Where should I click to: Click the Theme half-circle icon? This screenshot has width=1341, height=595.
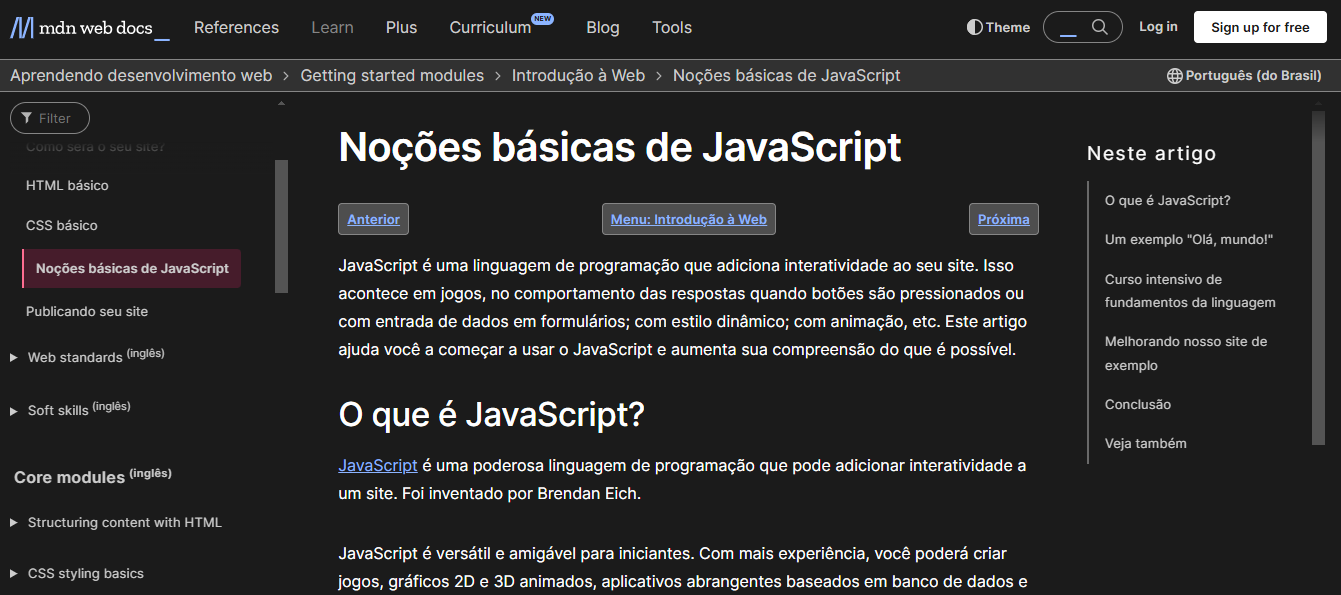[974, 27]
